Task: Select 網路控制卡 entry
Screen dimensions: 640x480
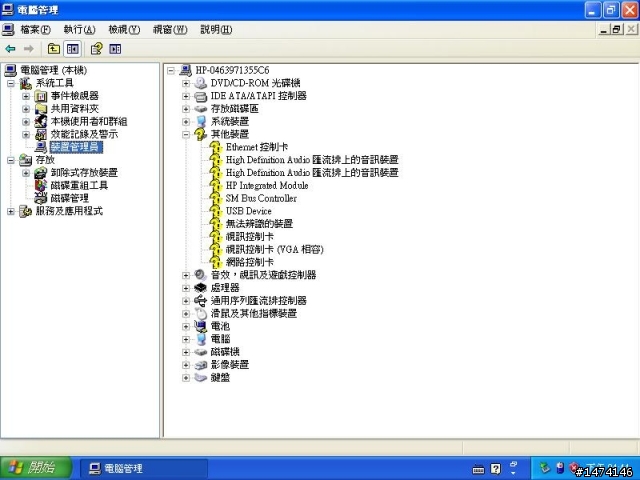Action: [250, 262]
